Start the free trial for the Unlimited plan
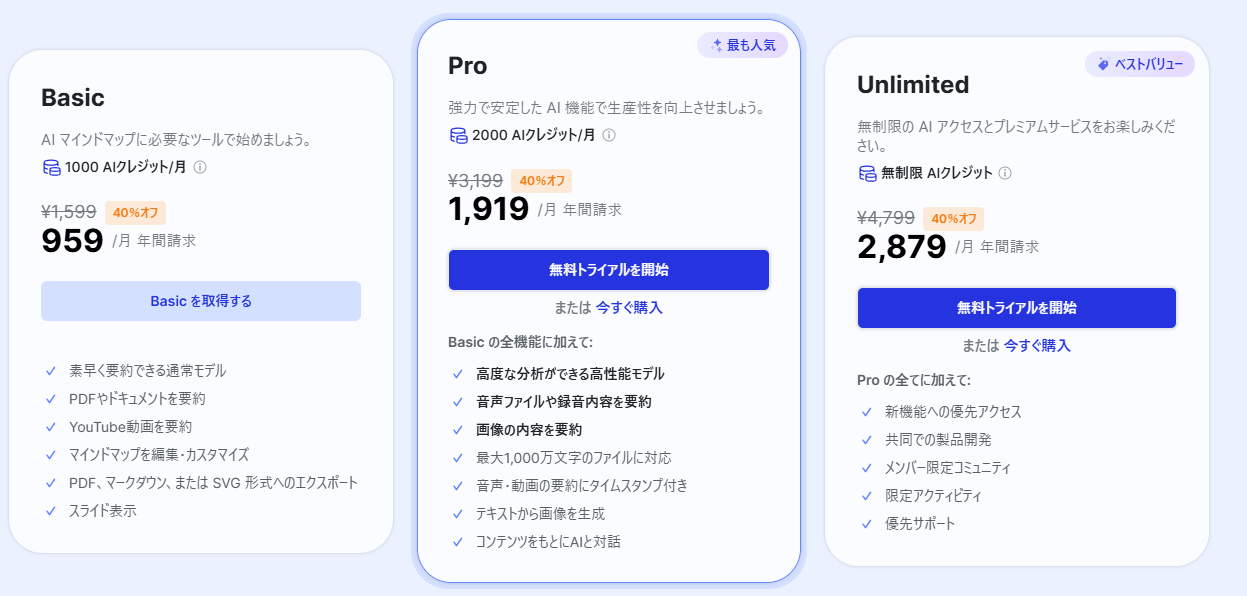Screen dimensions: 1247x596 pos(1017,308)
